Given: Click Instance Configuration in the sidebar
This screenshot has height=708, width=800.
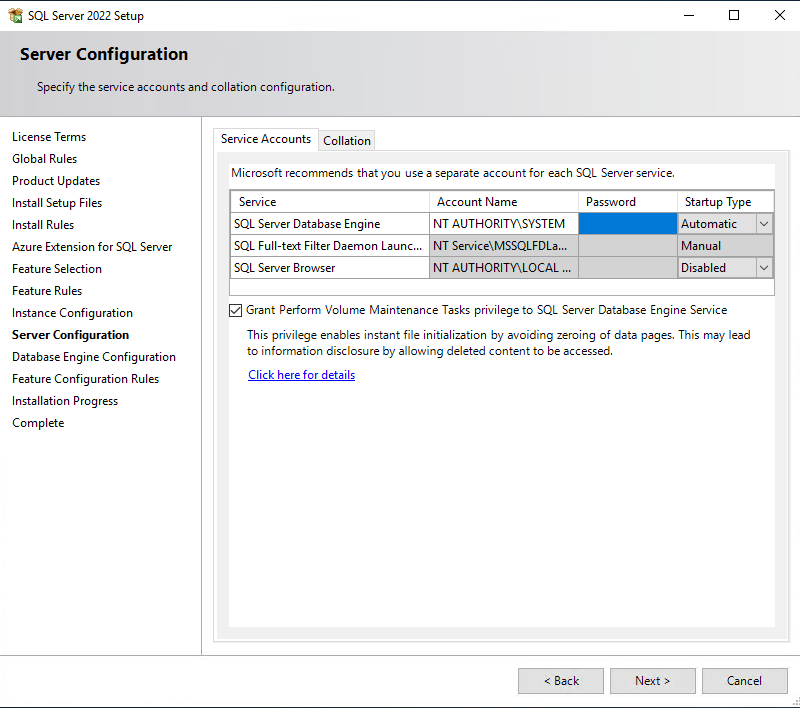Looking at the screenshot, I should point(72,313).
